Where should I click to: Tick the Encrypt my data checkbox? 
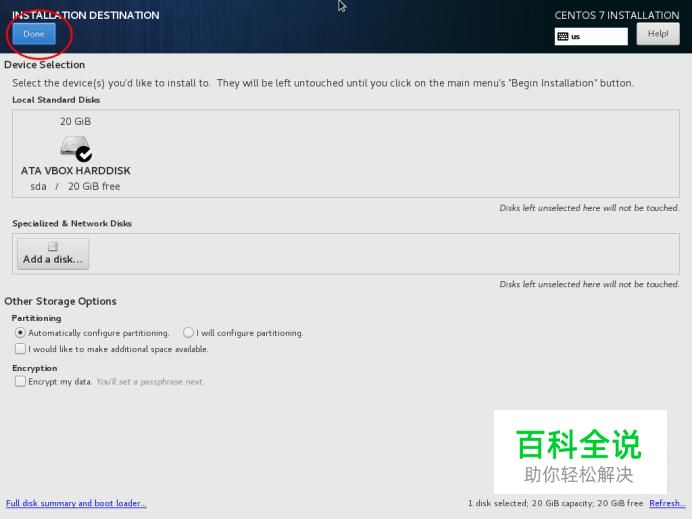coord(20,381)
